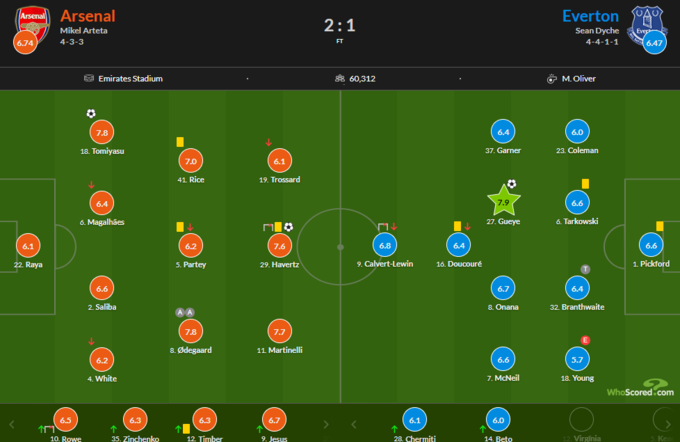Viewport: 680px width, 442px height.
Task: Click the red E icon above Young
Action: click(585, 340)
